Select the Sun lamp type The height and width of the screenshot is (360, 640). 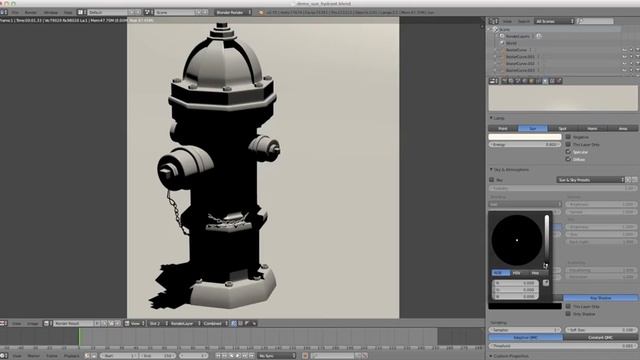(533, 129)
